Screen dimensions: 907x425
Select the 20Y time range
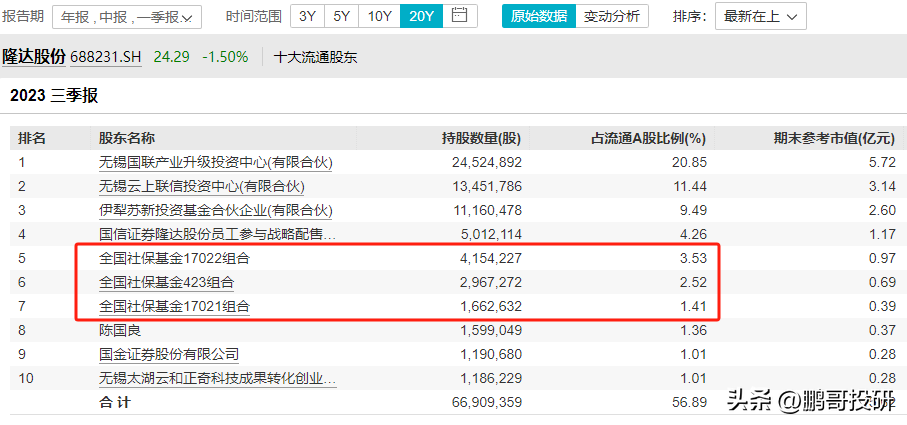[421, 16]
